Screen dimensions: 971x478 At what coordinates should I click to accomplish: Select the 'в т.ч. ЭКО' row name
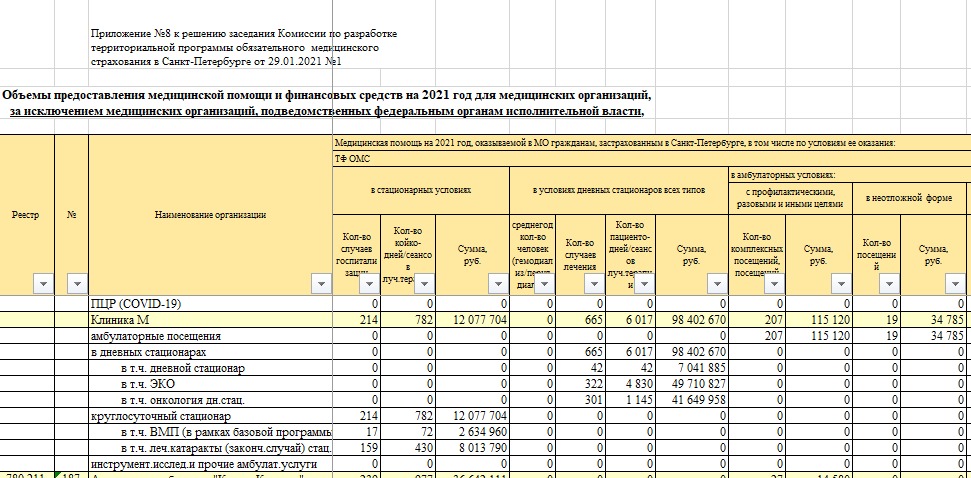211,384
